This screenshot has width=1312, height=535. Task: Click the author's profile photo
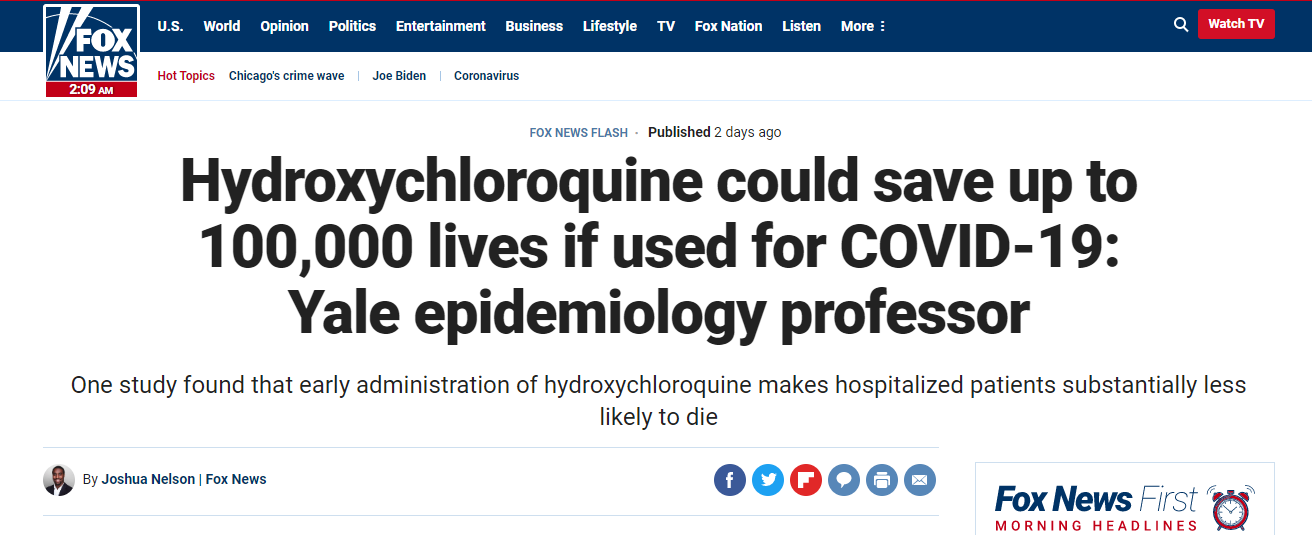(x=59, y=480)
